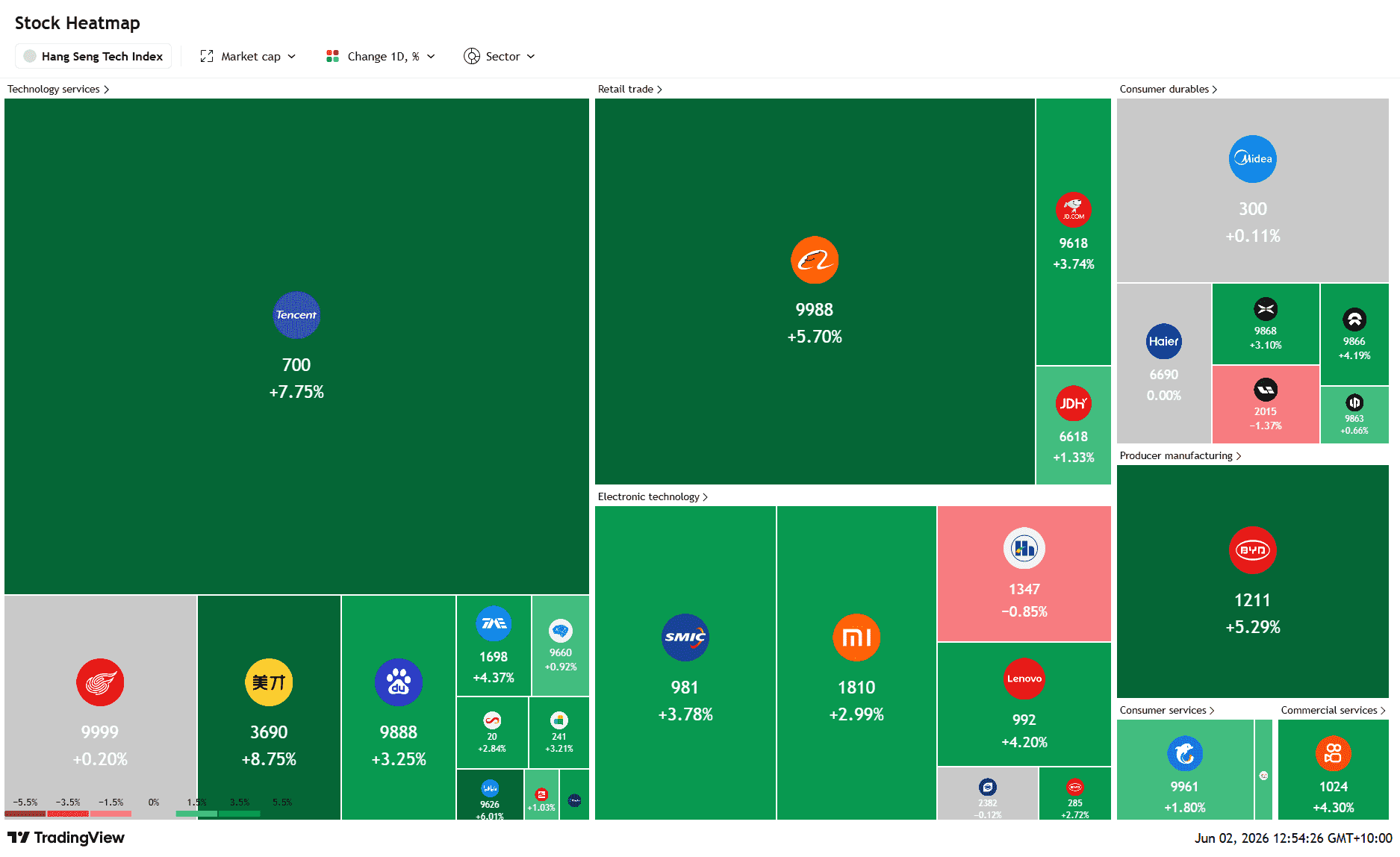
Task: Click the JD.com logo in tile 9618
Action: [1074, 210]
